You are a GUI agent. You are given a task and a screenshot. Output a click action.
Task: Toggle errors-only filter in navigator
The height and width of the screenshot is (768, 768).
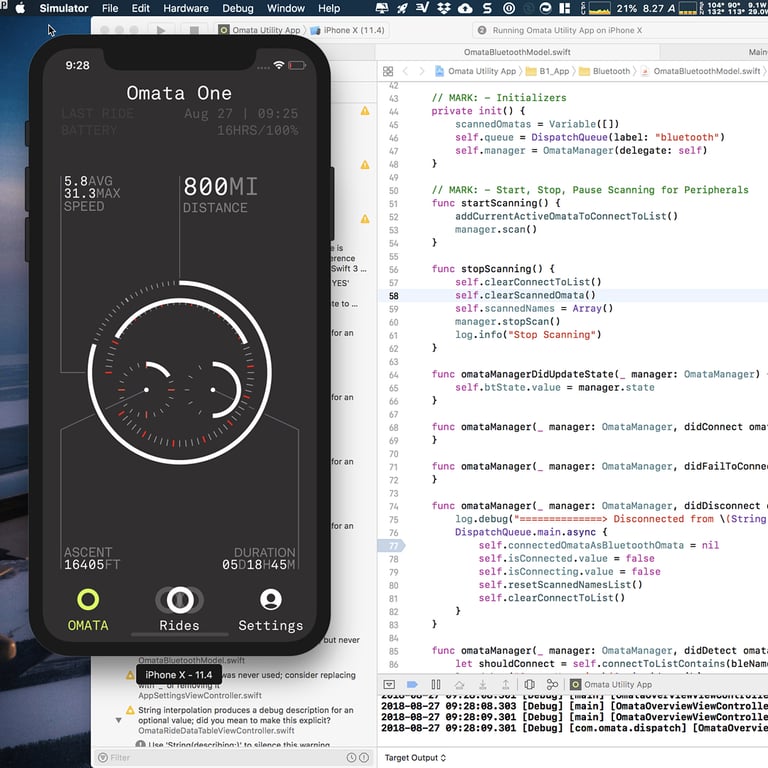364,758
